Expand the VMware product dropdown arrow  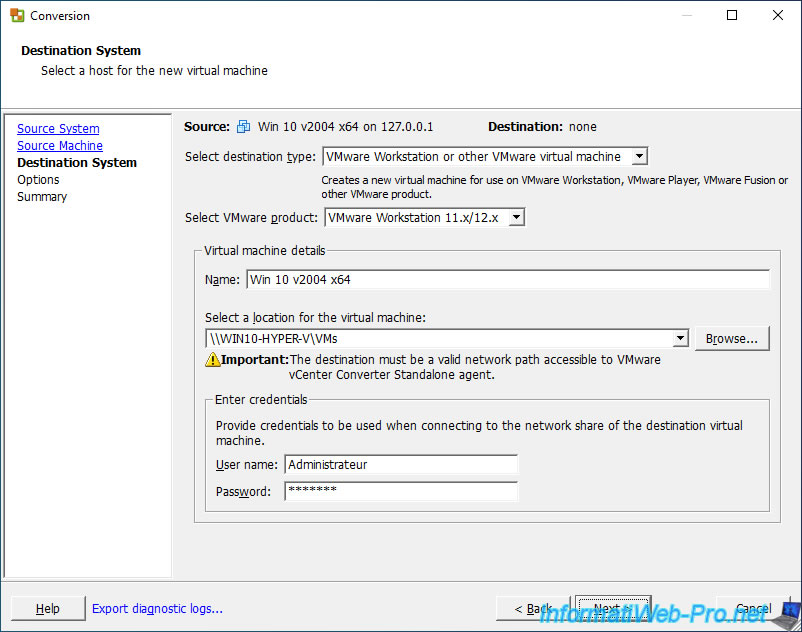517,217
